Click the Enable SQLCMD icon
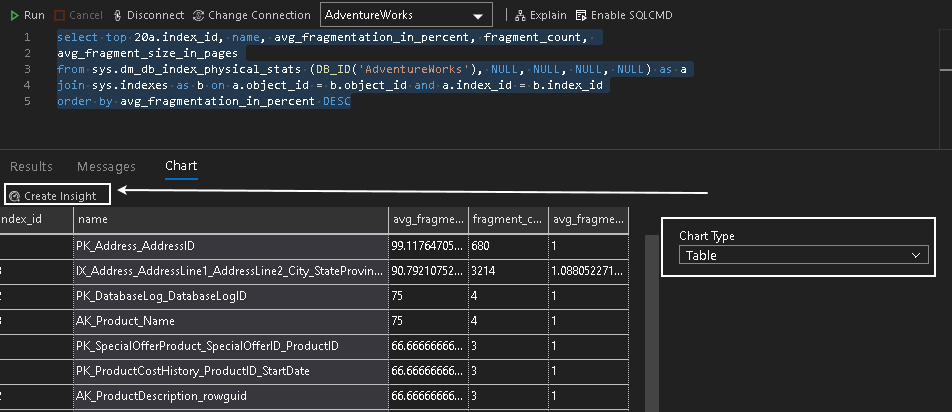 (x=581, y=15)
